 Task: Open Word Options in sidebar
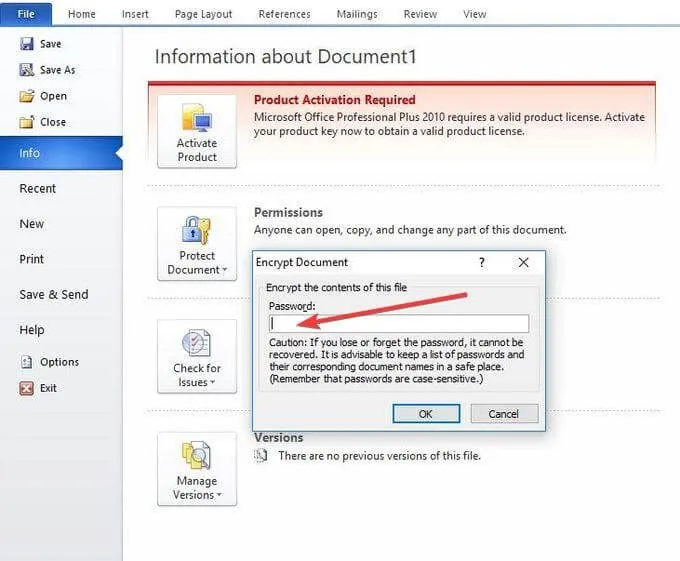pyautogui.click(x=27, y=362)
